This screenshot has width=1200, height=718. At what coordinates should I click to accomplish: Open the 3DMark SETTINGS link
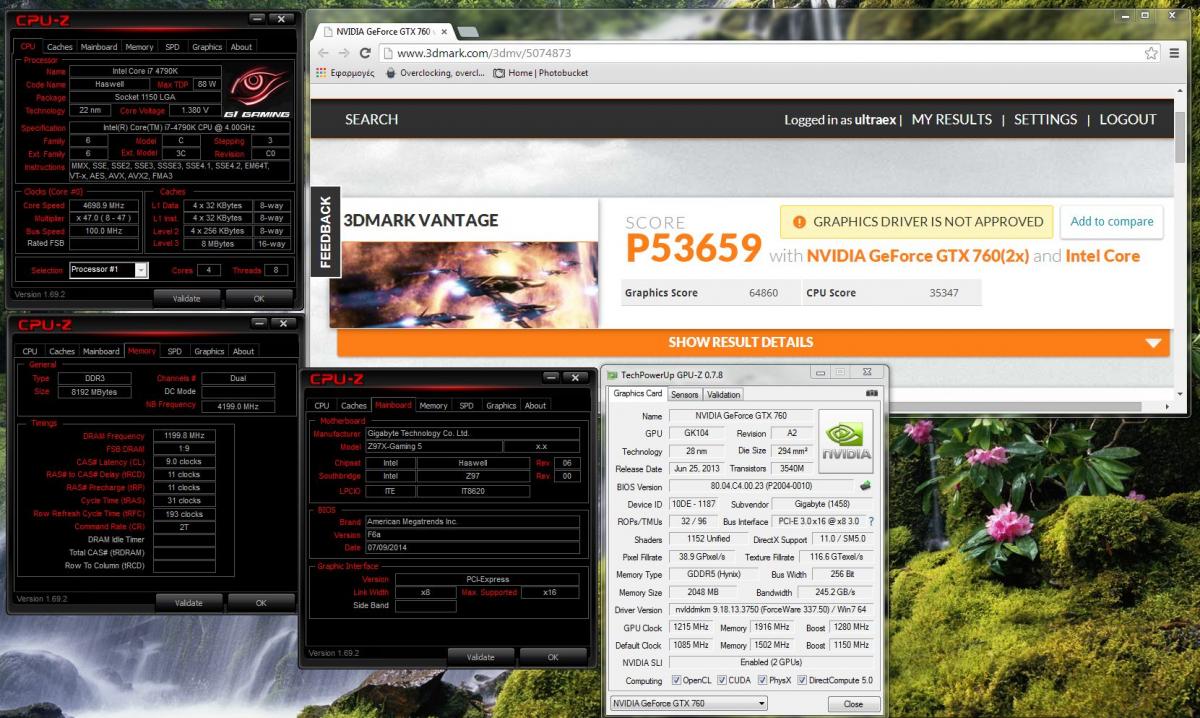(1046, 119)
